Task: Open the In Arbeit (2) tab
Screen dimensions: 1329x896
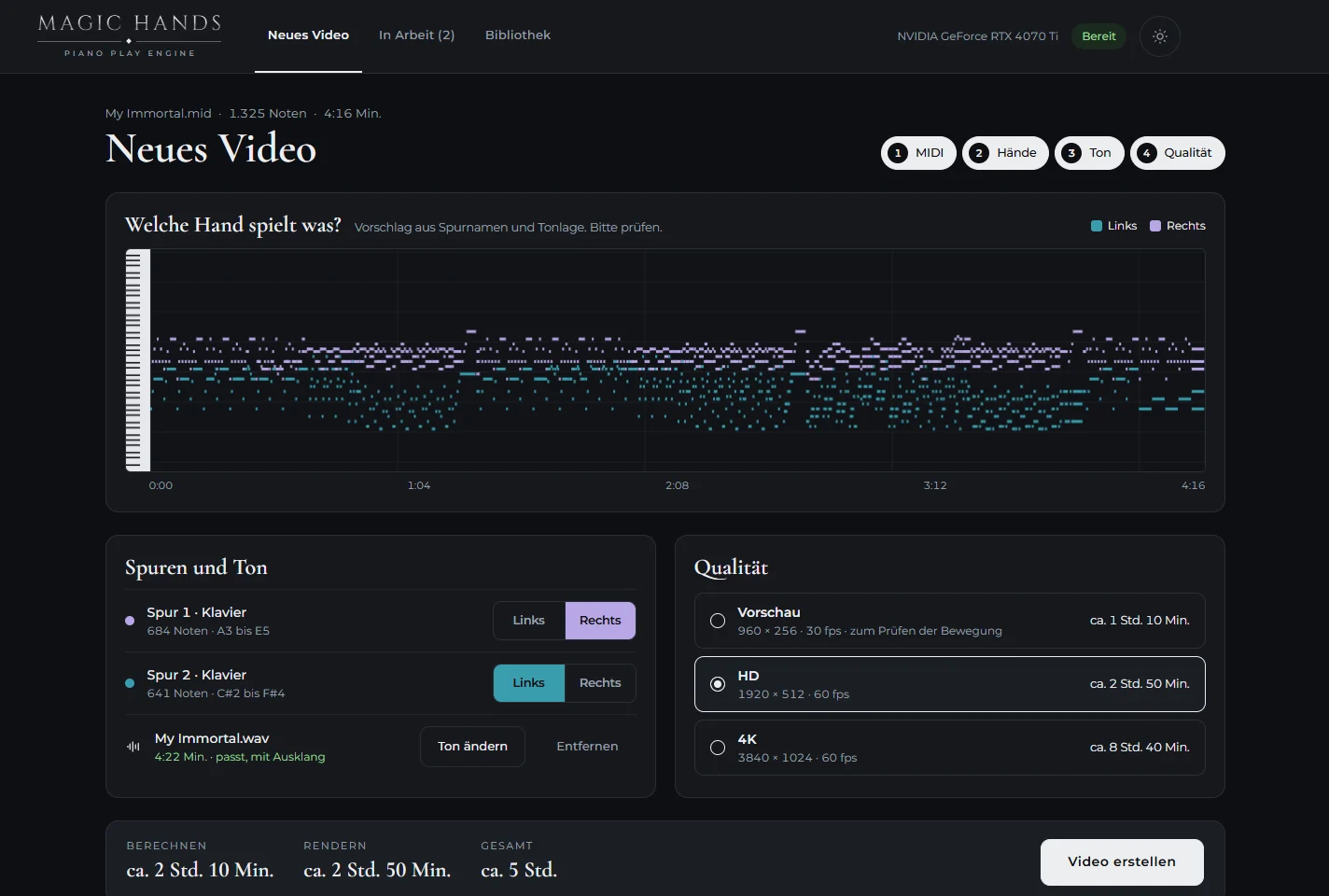Action: coord(416,35)
